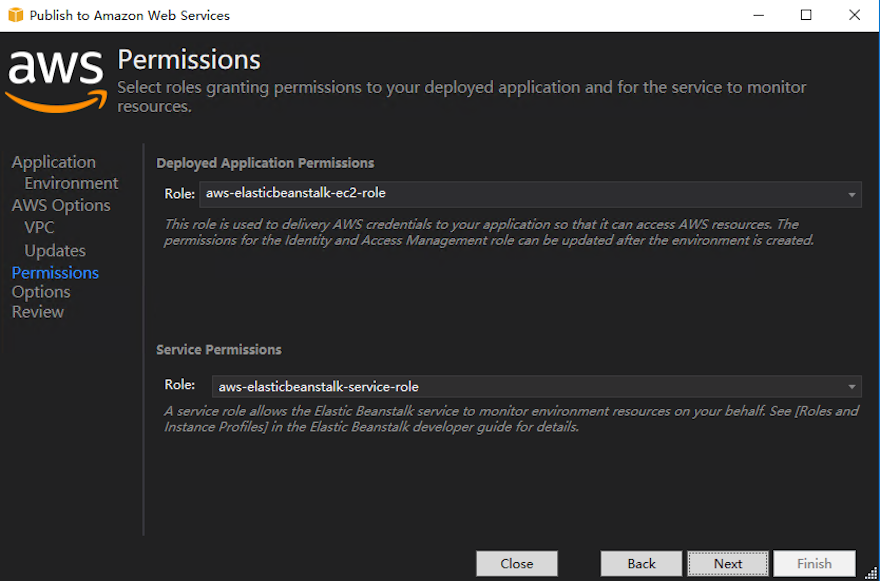Click the 'This role is used to delivery' description
This screenshot has height=581, width=880.
[x=489, y=232]
